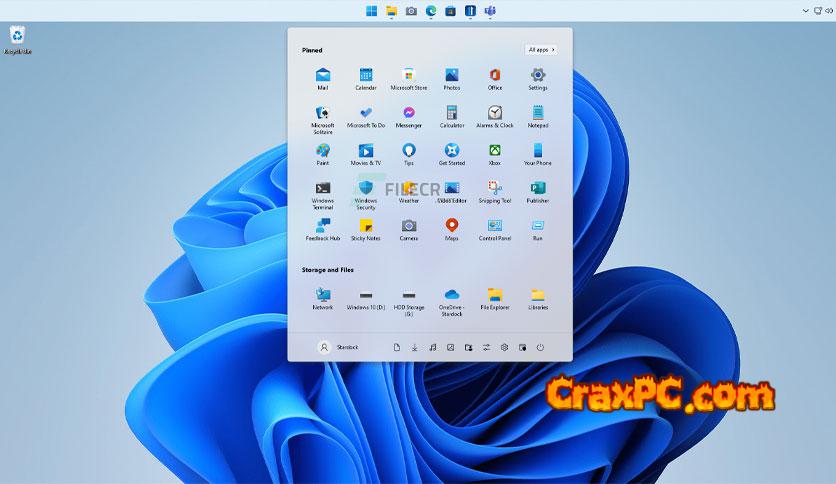The image size is (836, 484).
Task: Click the Stardock user account
Action: tap(338, 347)
